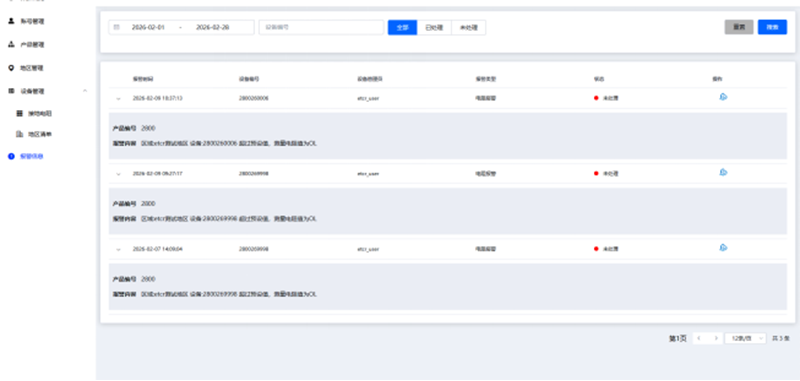Collapse the row timed 09:27:17
Viewport: 800px width, 381px height.
pyautogui.click(x=118, y=174)
